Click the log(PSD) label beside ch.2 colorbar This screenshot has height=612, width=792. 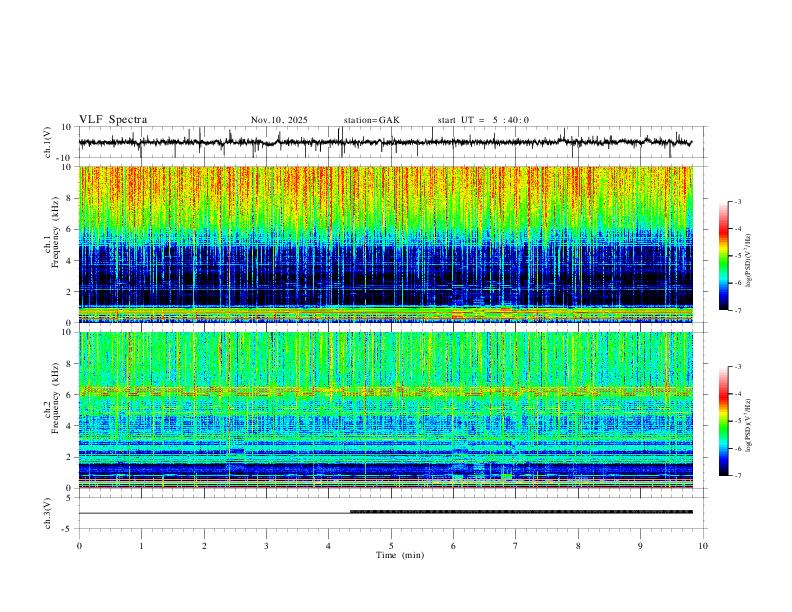tap(749, 425)
